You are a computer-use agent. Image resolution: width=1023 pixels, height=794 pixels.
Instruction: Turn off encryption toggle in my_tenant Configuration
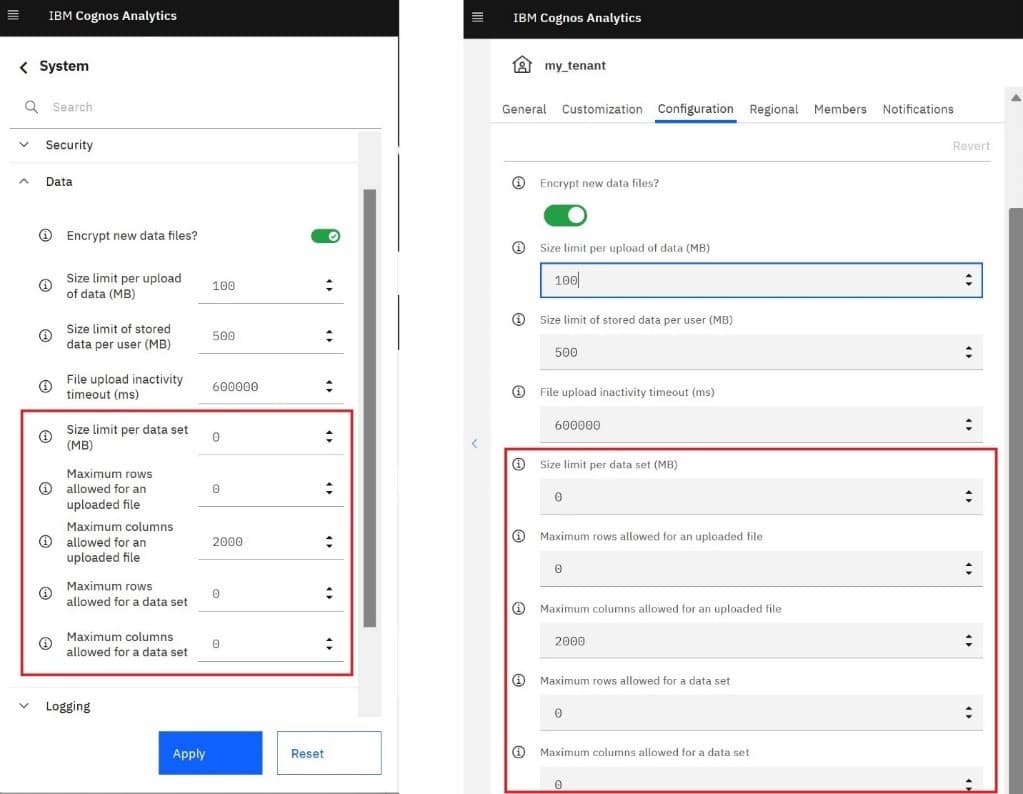click(x=565, y=215)
